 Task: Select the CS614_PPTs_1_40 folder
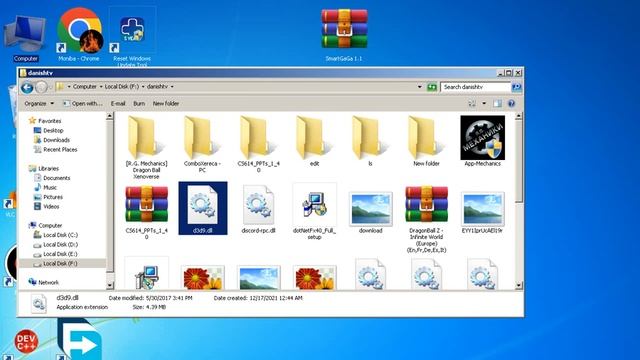pyautogui.click(x=258, y=144)
